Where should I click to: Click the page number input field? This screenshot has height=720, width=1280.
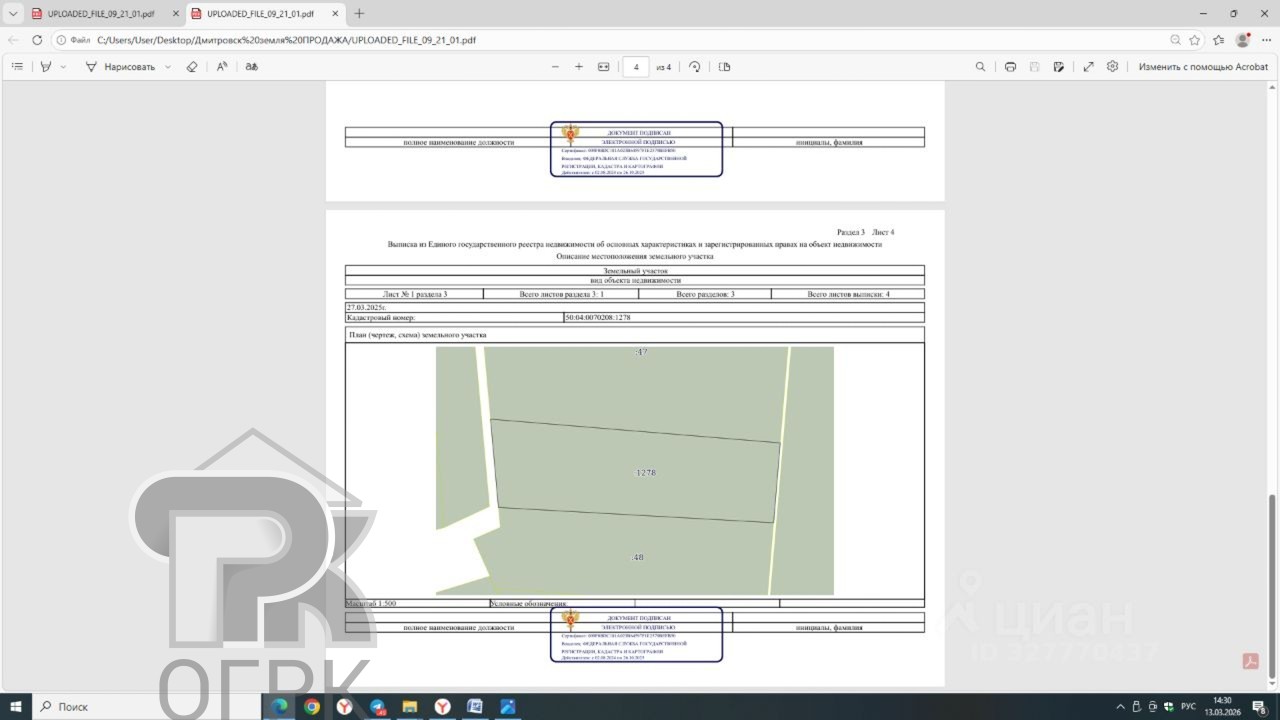click(636, 67)
